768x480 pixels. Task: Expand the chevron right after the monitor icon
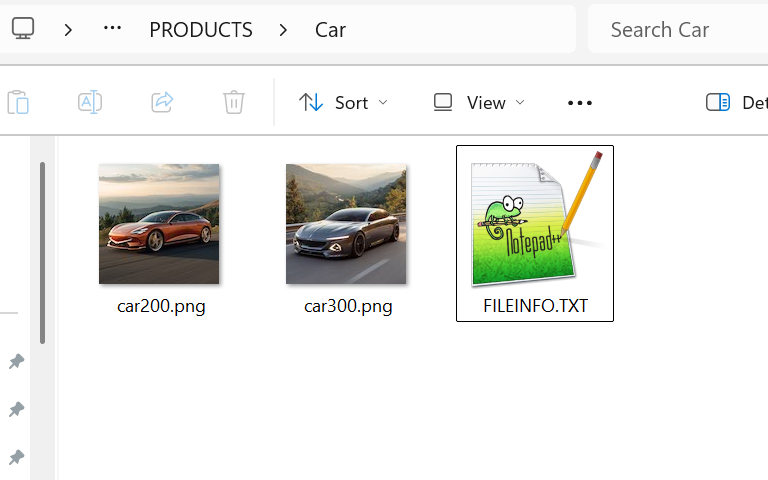click(68, 30)
